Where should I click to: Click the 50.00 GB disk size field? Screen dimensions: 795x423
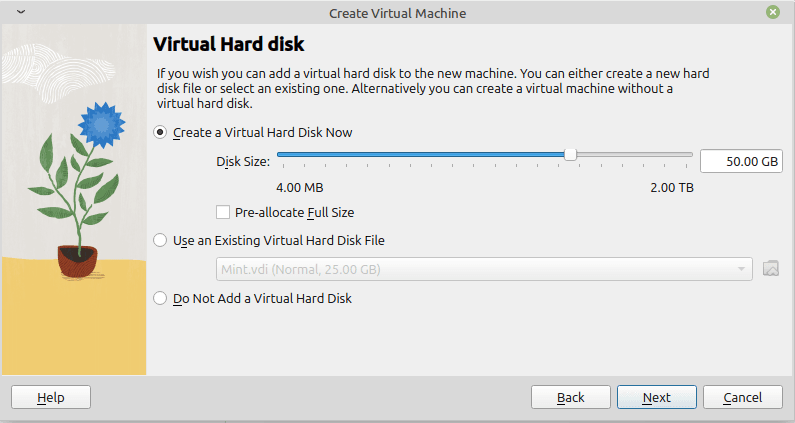tap(741, 161)
